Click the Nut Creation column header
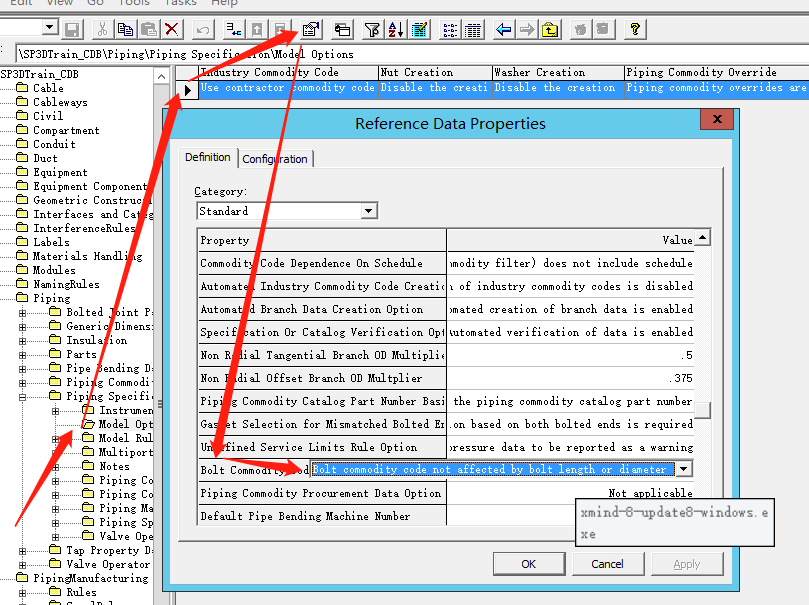The height and width of the screenshot is (605, 809). (435, 72)
